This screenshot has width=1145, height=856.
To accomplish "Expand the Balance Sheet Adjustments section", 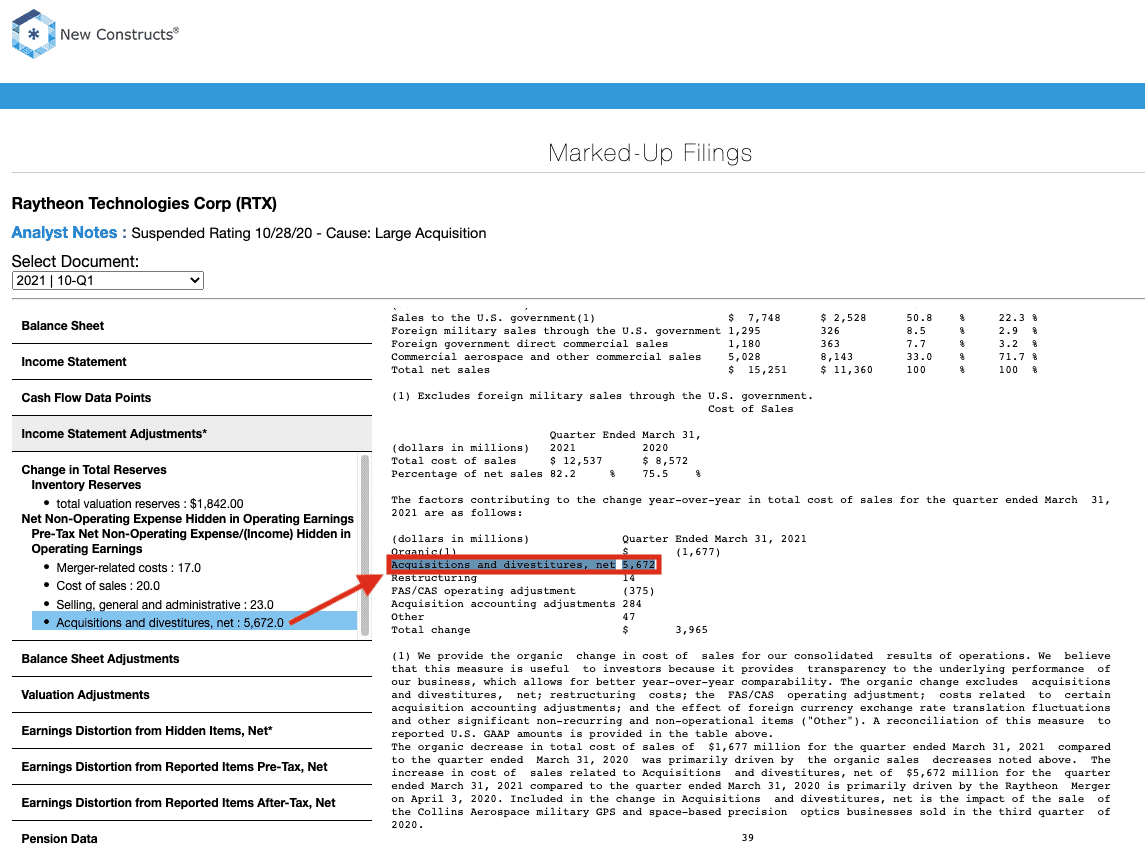I will point(192,659).
